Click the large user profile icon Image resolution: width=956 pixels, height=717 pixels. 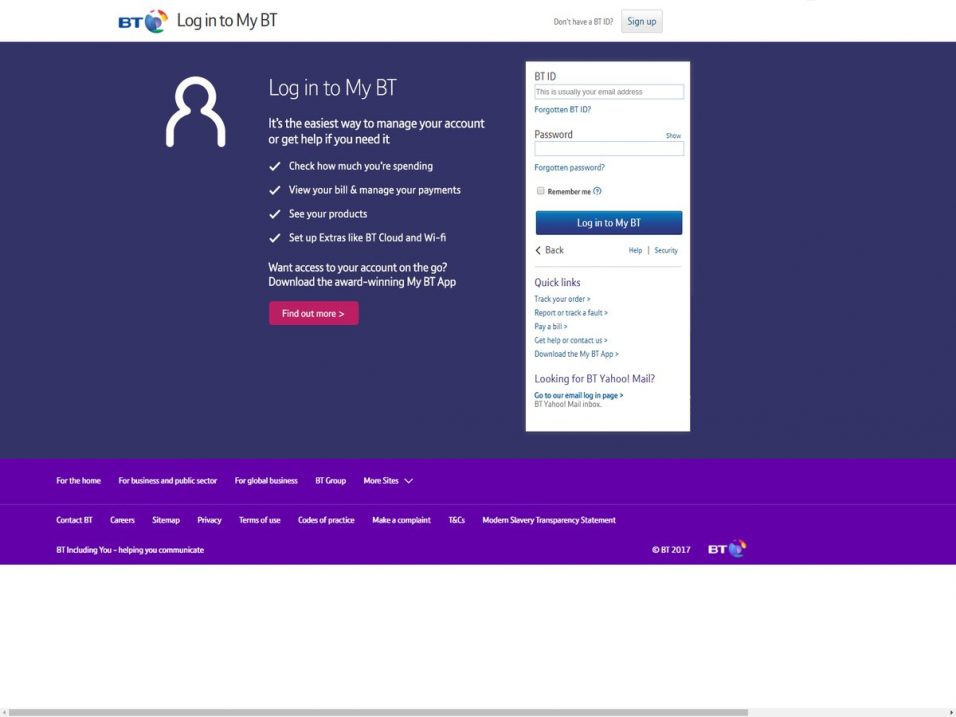click(x=195, y=112)
